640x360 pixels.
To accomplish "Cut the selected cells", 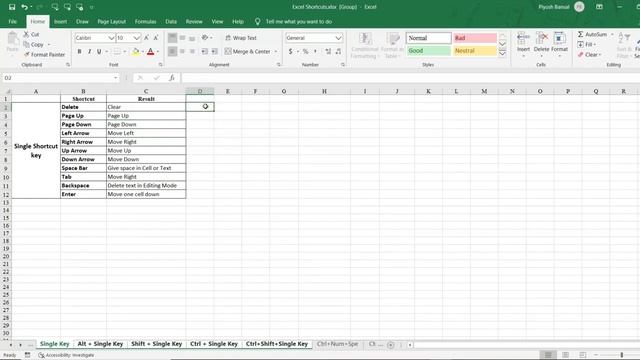I will (x=31, y=34).
